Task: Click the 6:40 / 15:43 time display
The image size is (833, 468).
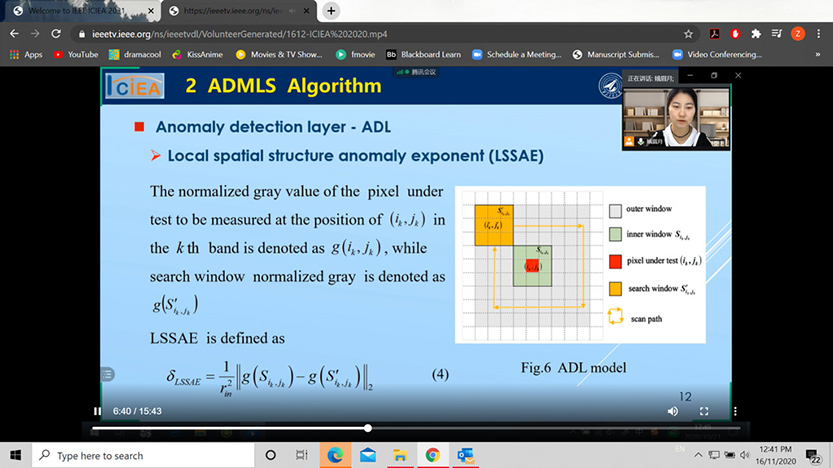Action: coord(137,411)
